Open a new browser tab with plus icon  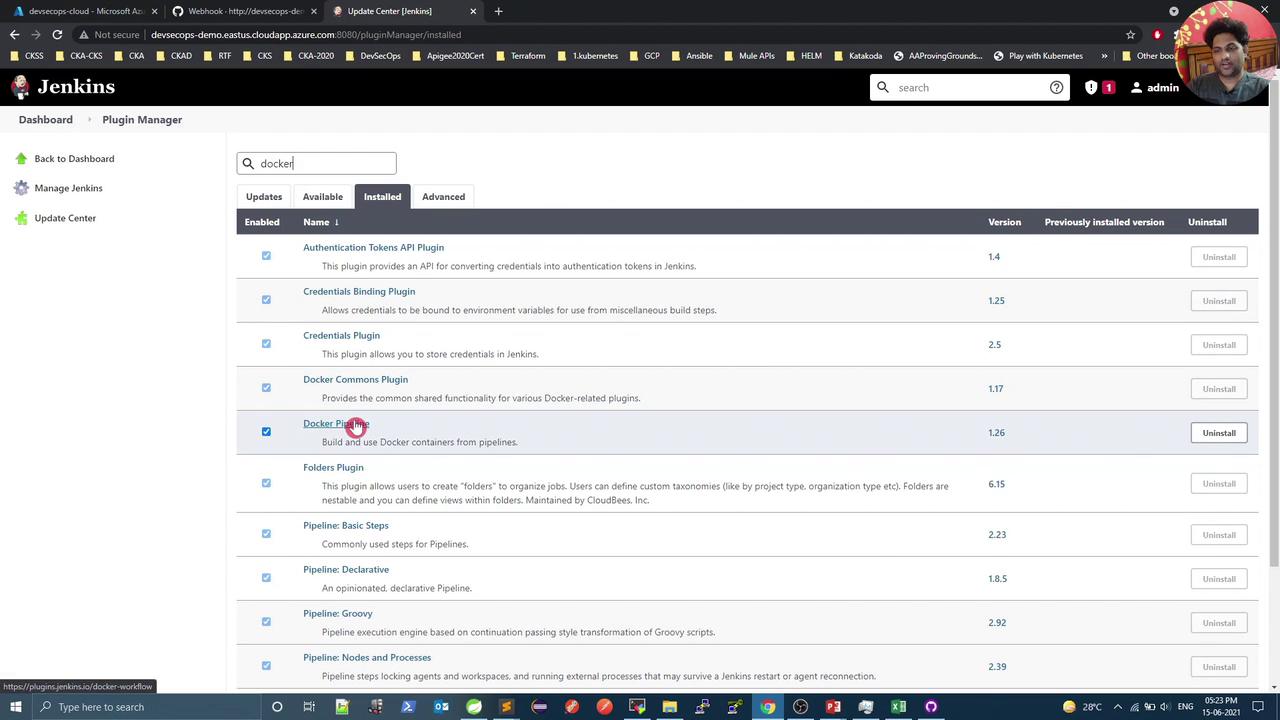coord(498,11)
